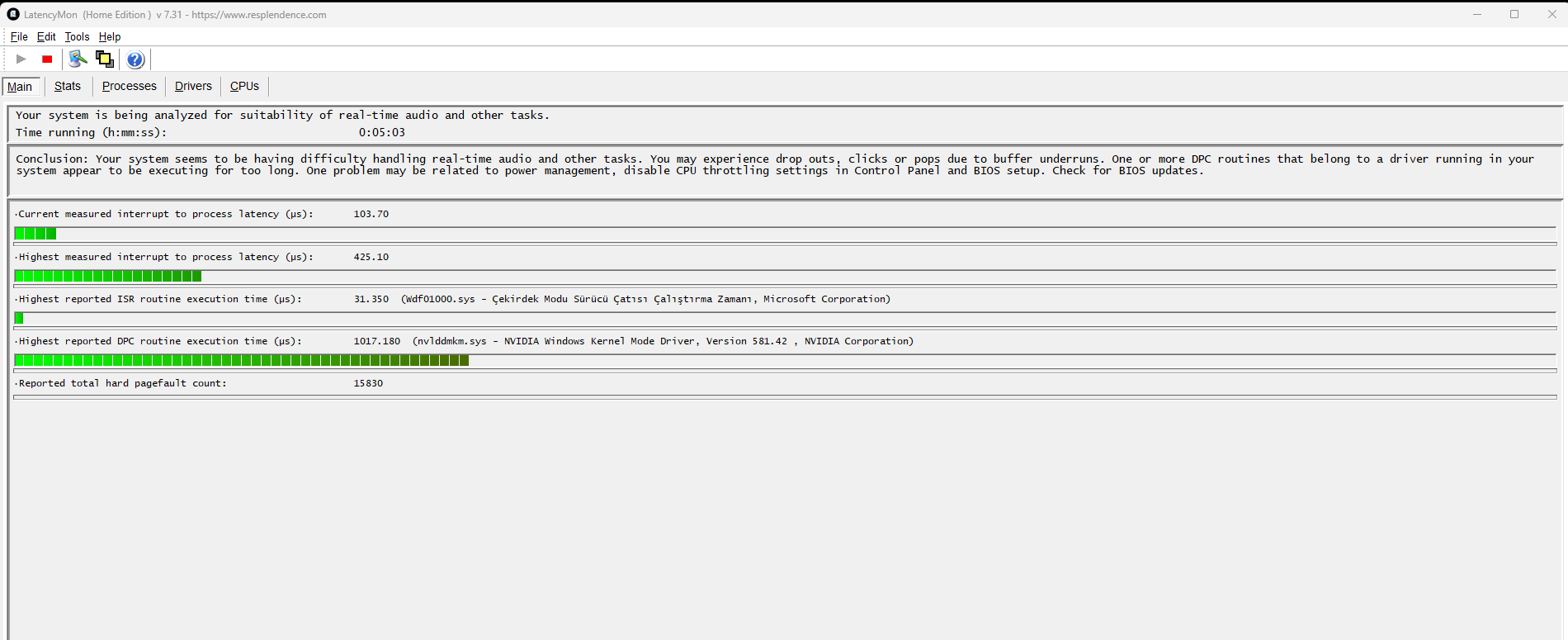Click the current latency value 103.70
The height and width of the screenshot is (640, 1568).
coord(371,214)
